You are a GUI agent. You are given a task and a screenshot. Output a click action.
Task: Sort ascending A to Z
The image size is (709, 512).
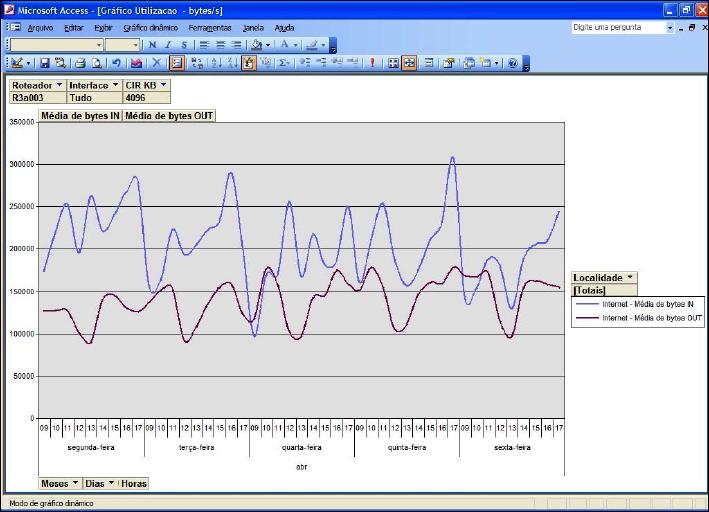(217, 63)
